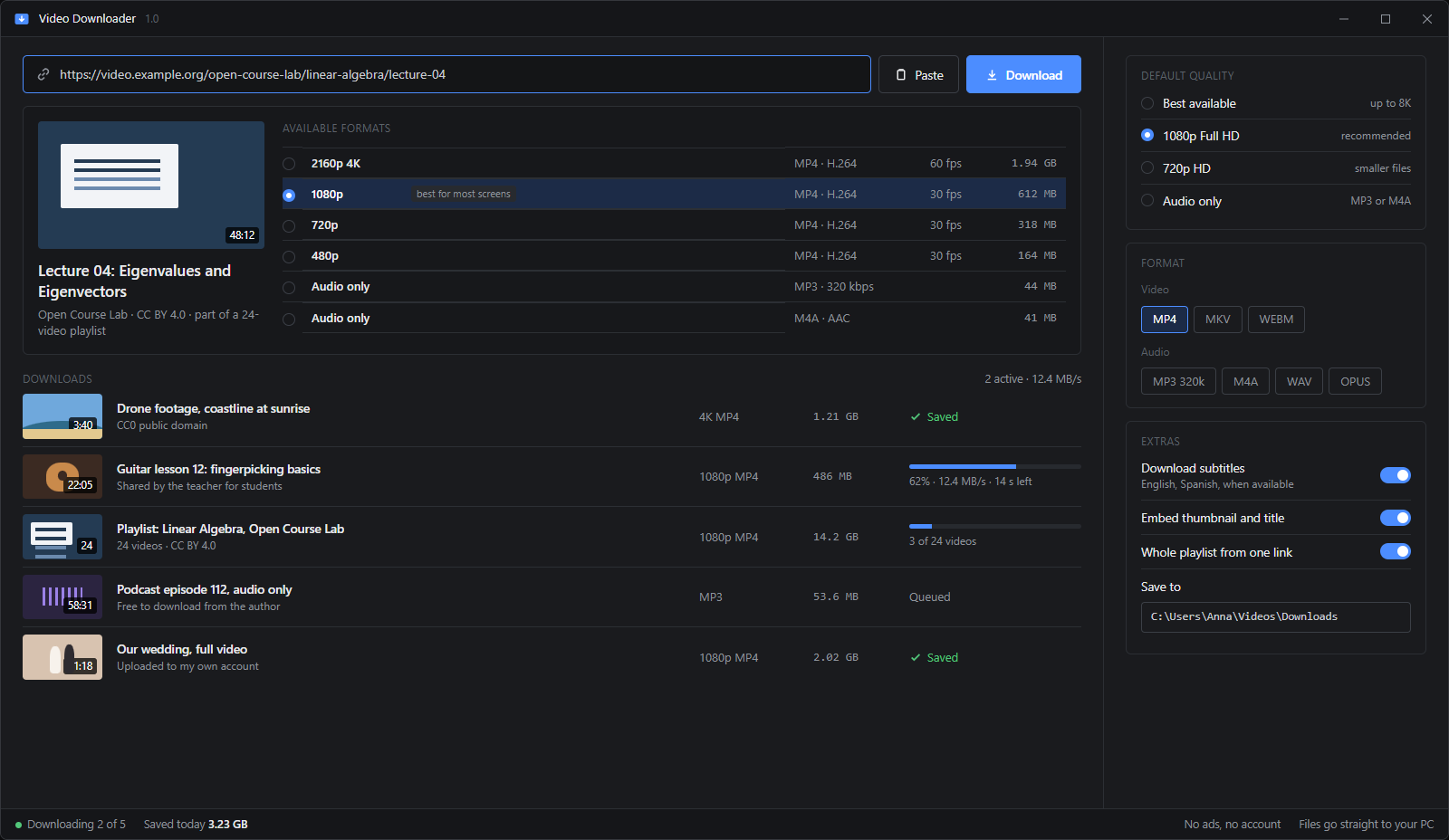Click the Queued status of the Podcast episode

[930, 597]
